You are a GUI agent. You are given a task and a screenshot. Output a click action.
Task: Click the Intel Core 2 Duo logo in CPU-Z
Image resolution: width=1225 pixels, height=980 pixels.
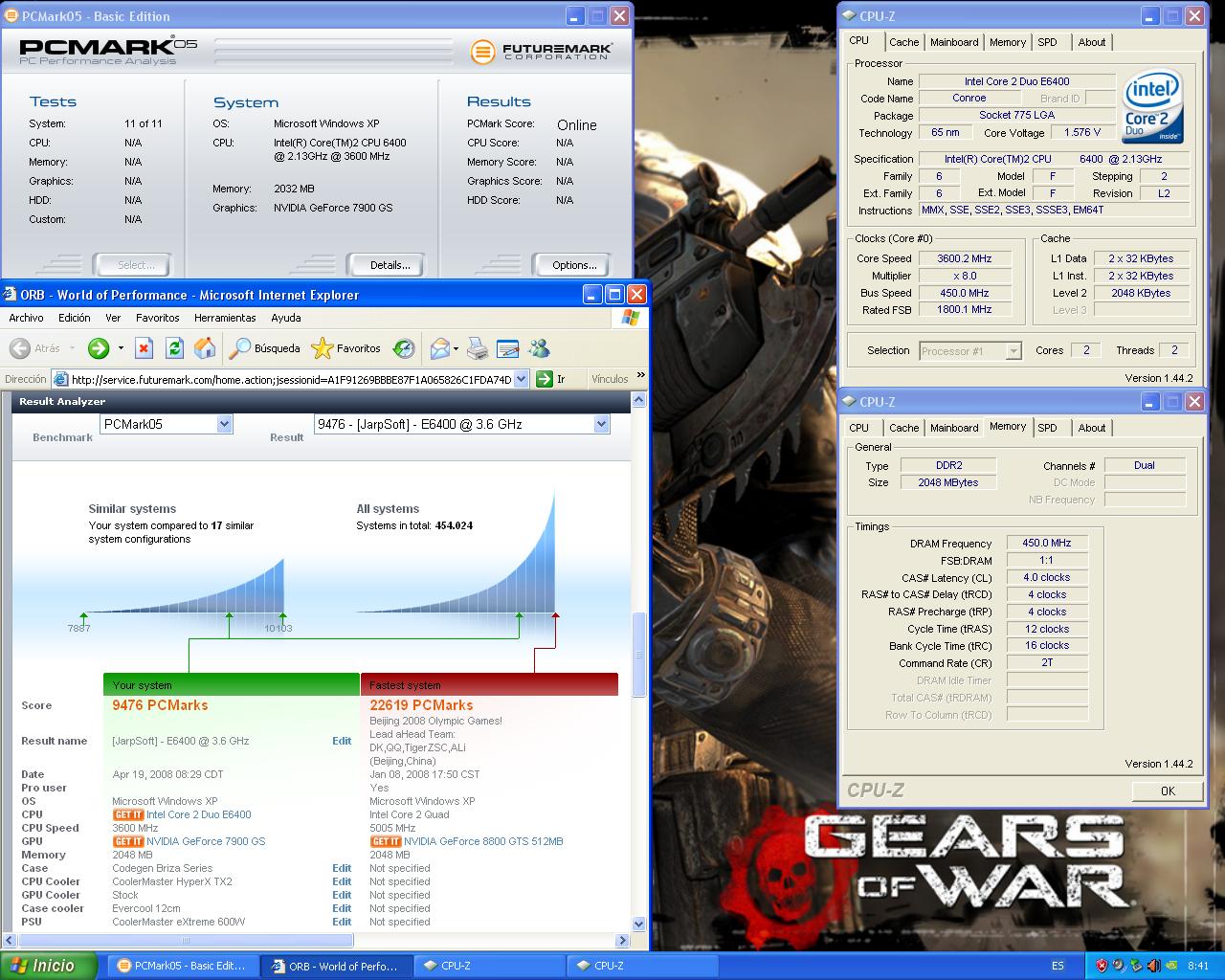1153,106
